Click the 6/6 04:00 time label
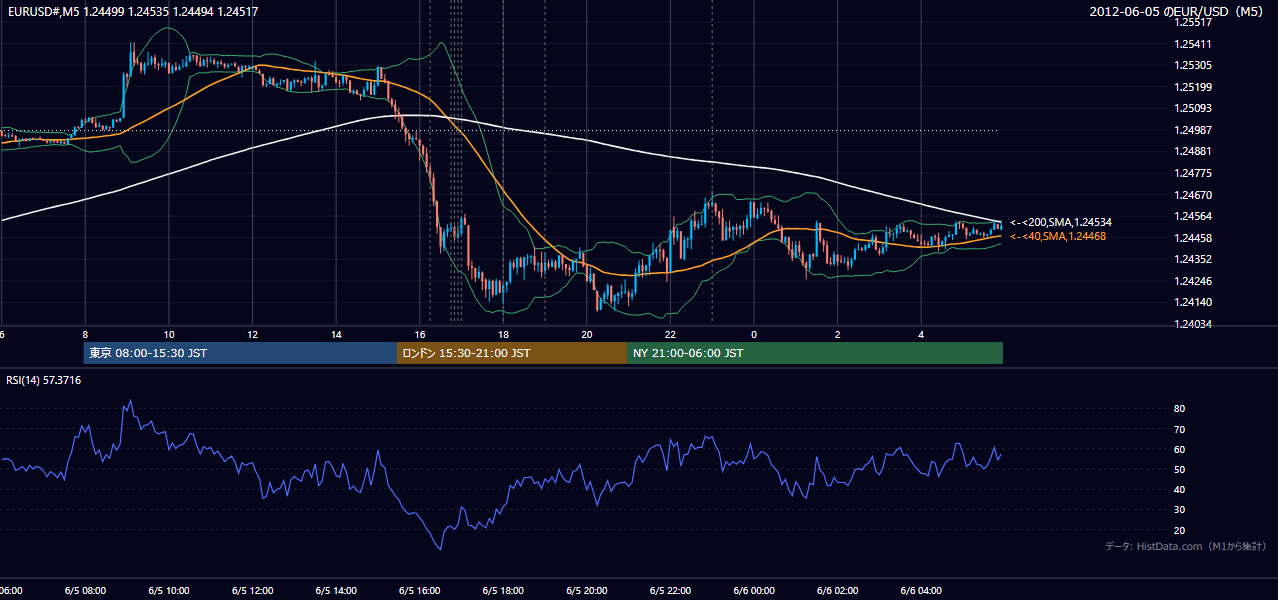The image size is (1278, 600). point(921,591)
